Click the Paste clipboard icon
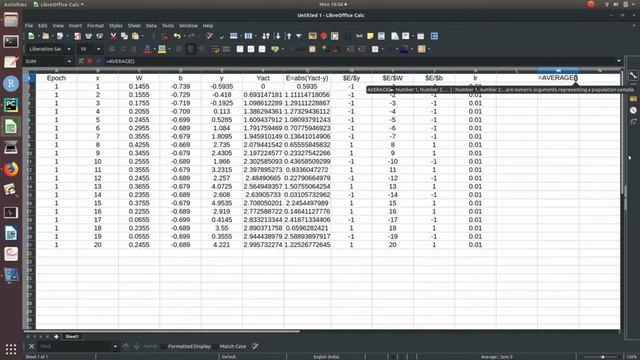The width and height of the screenshot is (640, 360). 135,36
